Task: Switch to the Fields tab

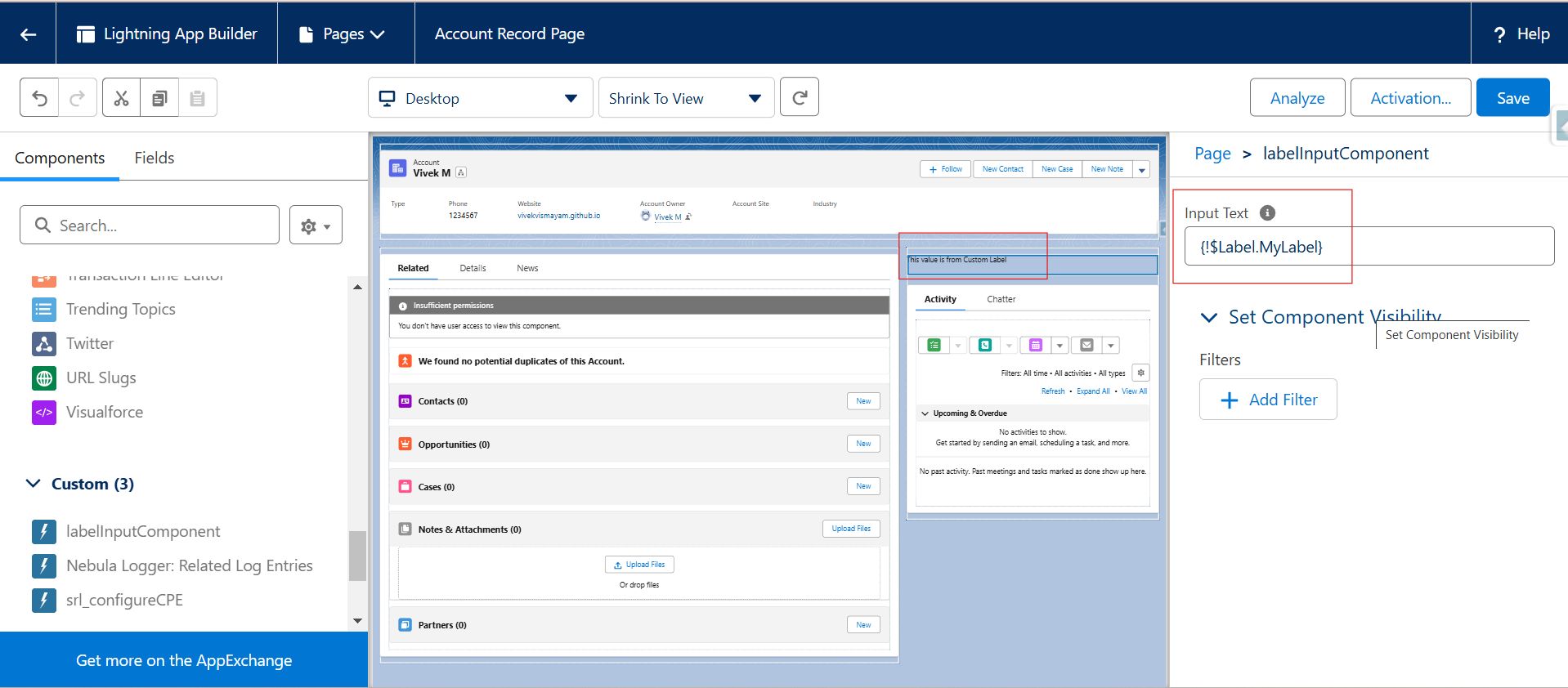Action: (155, 158)
